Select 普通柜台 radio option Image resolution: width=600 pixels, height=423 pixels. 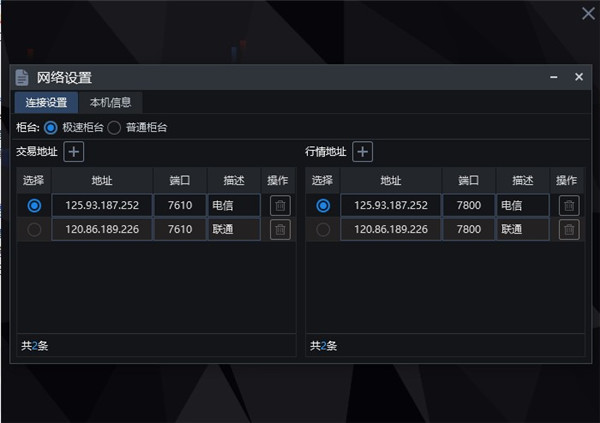point(114,127)
